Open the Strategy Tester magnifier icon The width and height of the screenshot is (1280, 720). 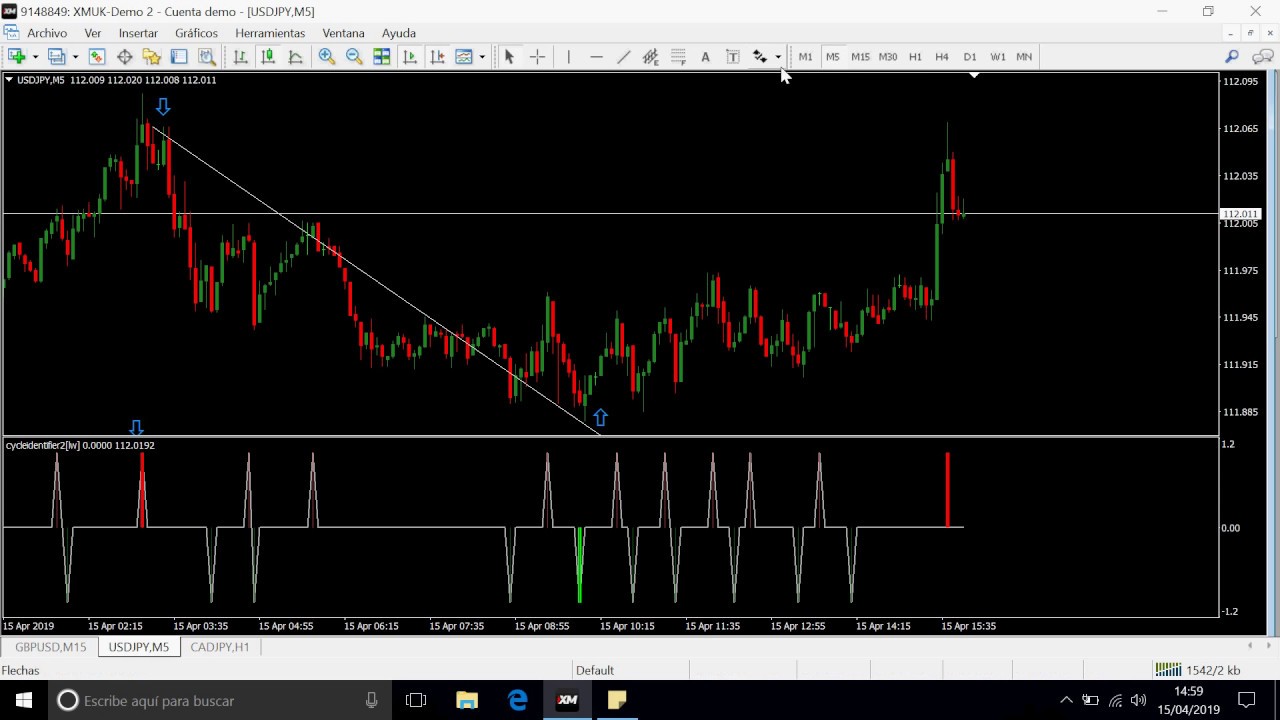coord(207,57)
